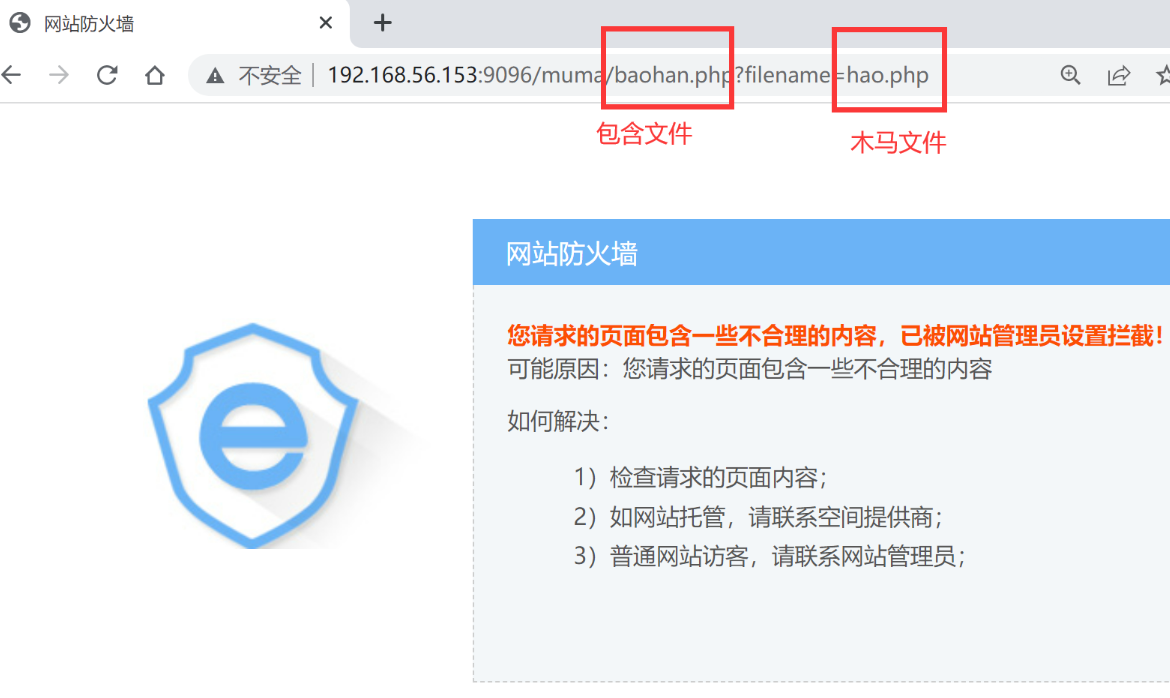The width and height of the screenshot is (1170, 698).
Task: Click the 网站防火墙 blue header banner
Action: [x=822, y=252]
